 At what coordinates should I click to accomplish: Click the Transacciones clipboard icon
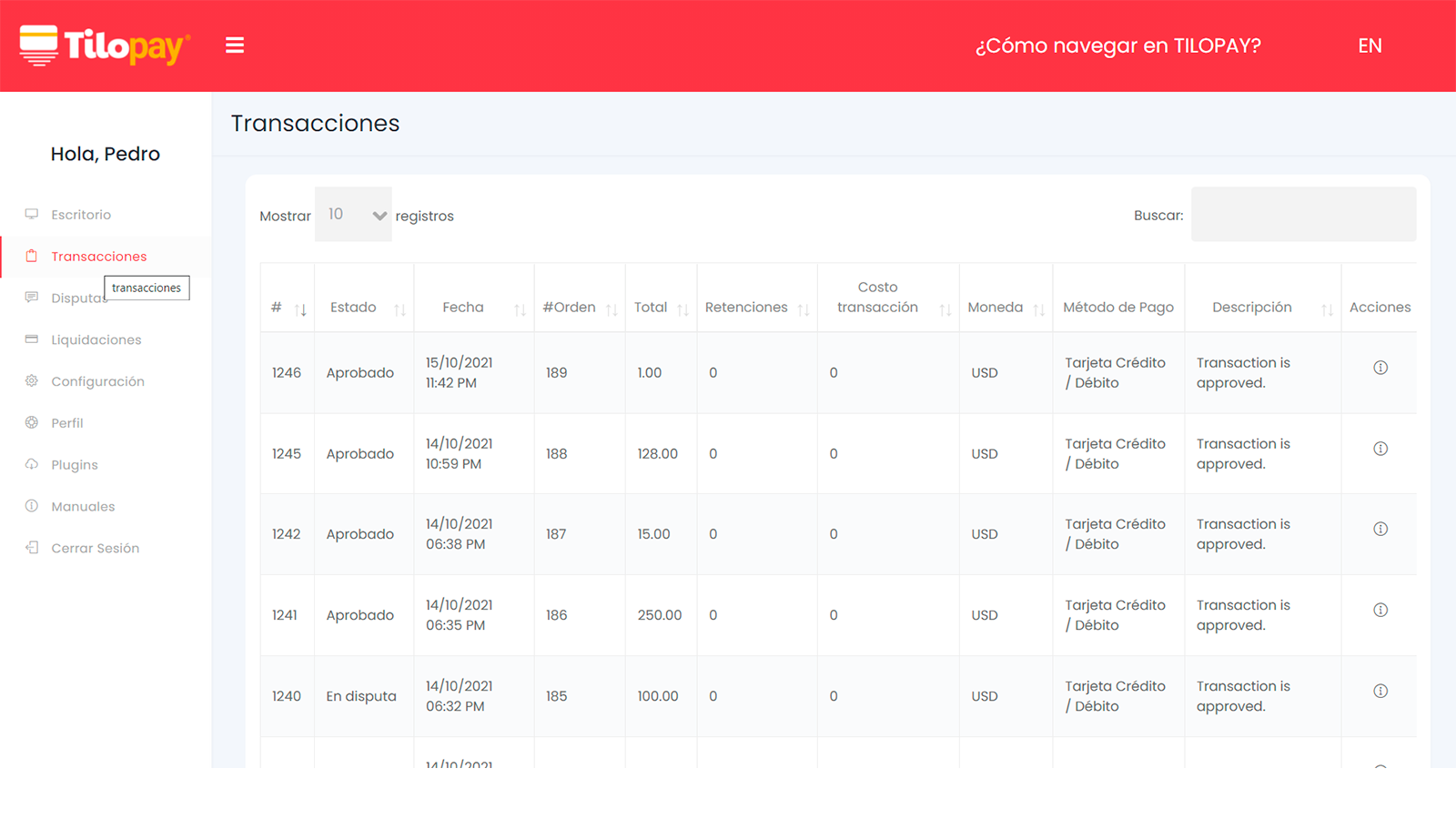[32, 256]
